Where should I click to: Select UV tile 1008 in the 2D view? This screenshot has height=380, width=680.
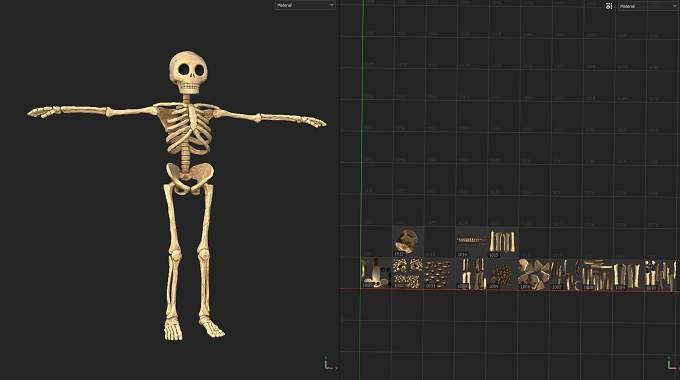[x=597, y=275]
